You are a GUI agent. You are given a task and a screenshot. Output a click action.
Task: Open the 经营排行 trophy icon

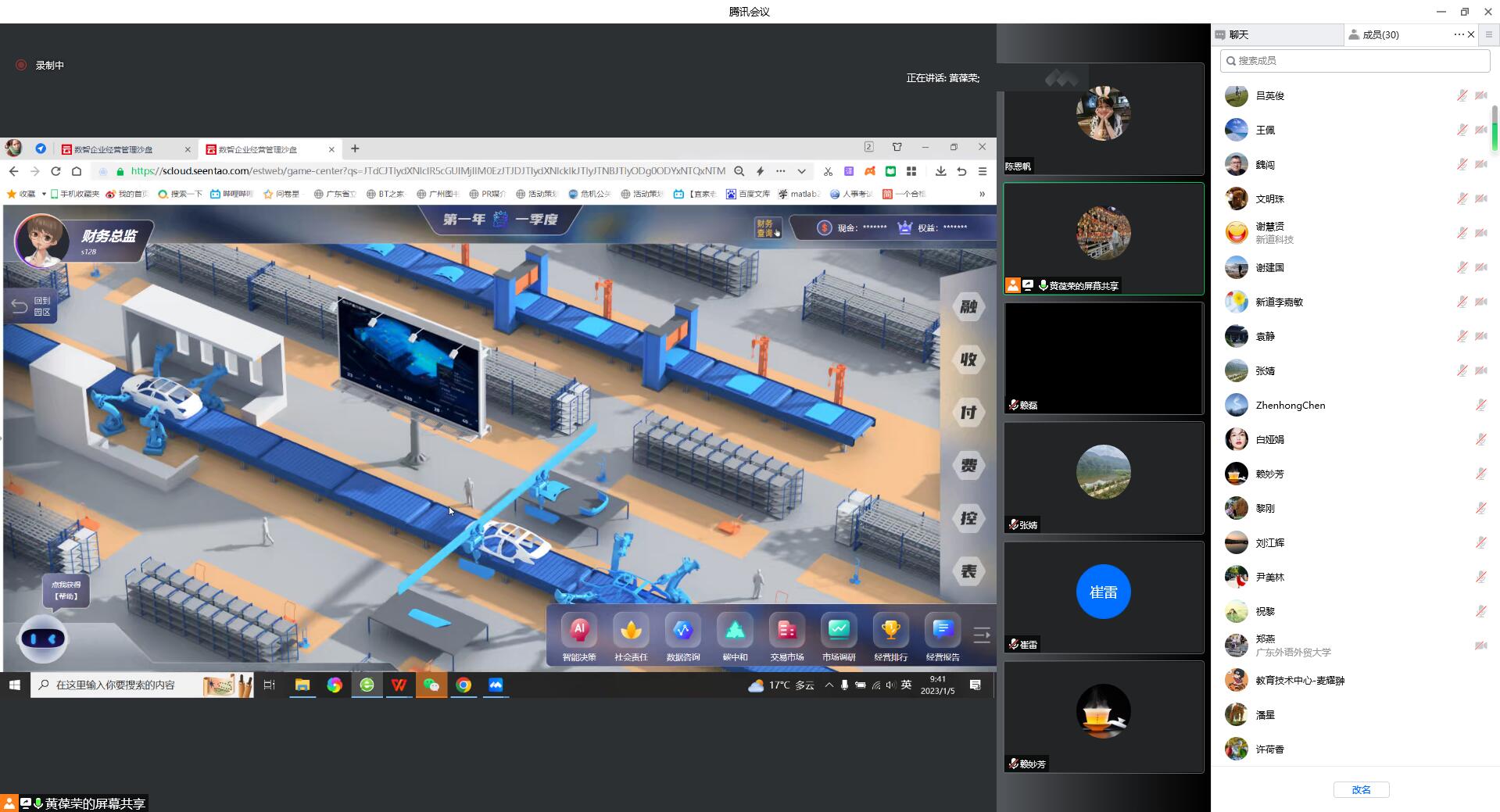click(x=890, y=631)
